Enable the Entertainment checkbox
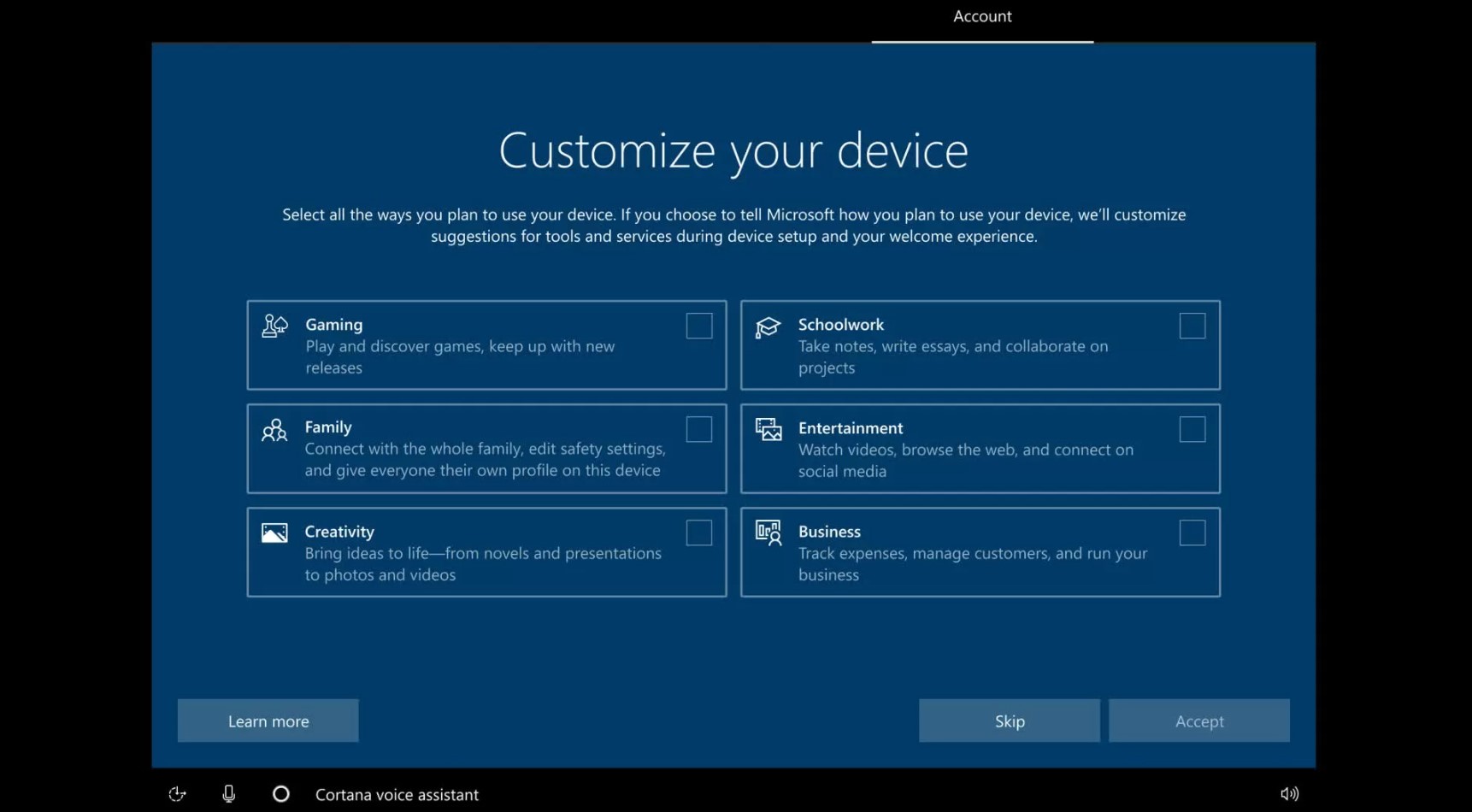The width and height of the screenshot is (1472, 812). click(x=1192, y=429)
